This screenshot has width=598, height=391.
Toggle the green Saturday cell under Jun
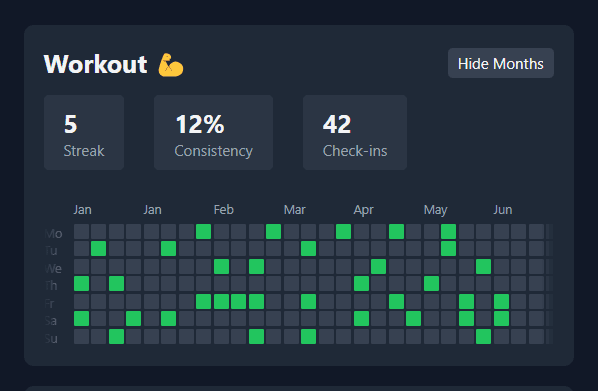click(x=502, y=319)
